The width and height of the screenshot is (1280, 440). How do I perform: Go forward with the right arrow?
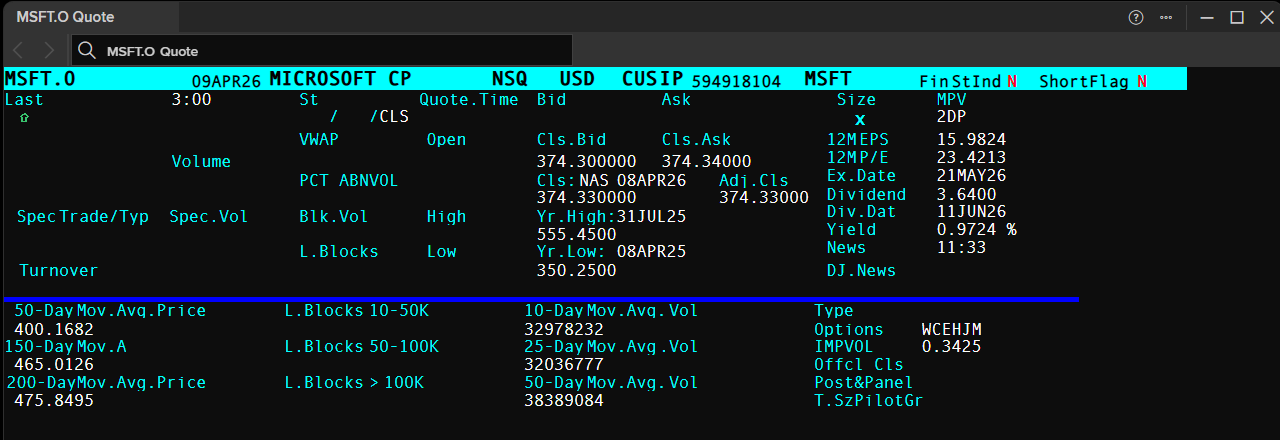(x=49, y=50)
